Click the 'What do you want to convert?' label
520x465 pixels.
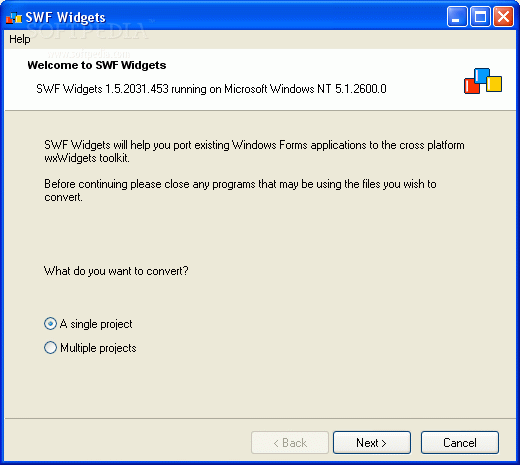116,271
